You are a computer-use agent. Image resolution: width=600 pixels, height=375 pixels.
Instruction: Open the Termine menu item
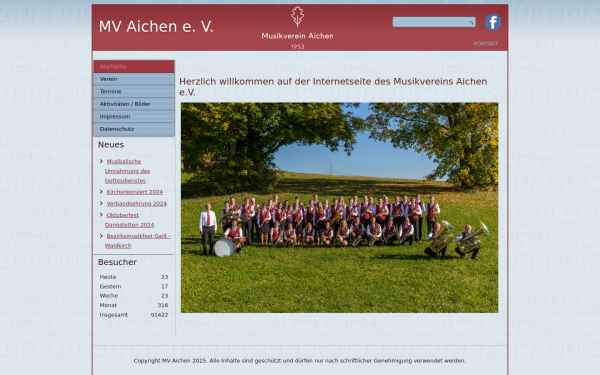click(x=134, y=91)
